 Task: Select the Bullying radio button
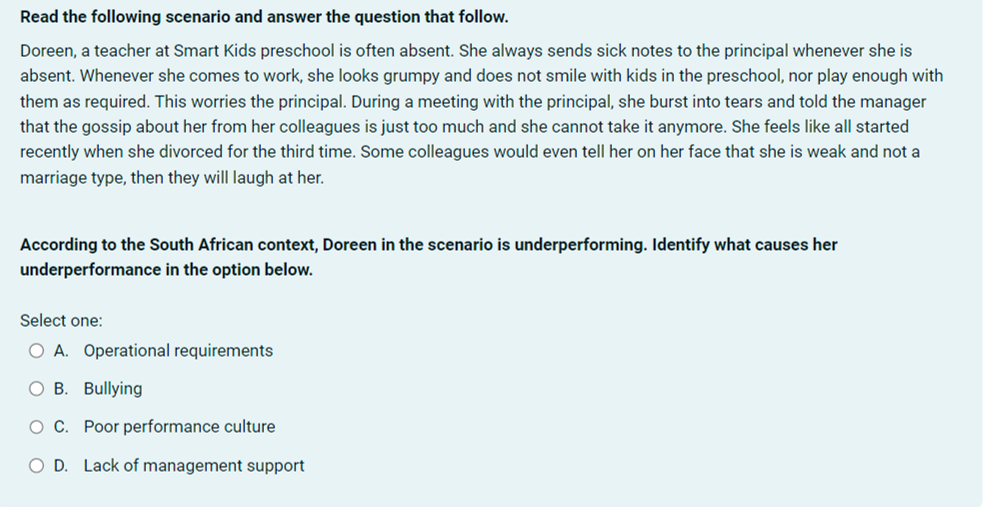(36, 389)
